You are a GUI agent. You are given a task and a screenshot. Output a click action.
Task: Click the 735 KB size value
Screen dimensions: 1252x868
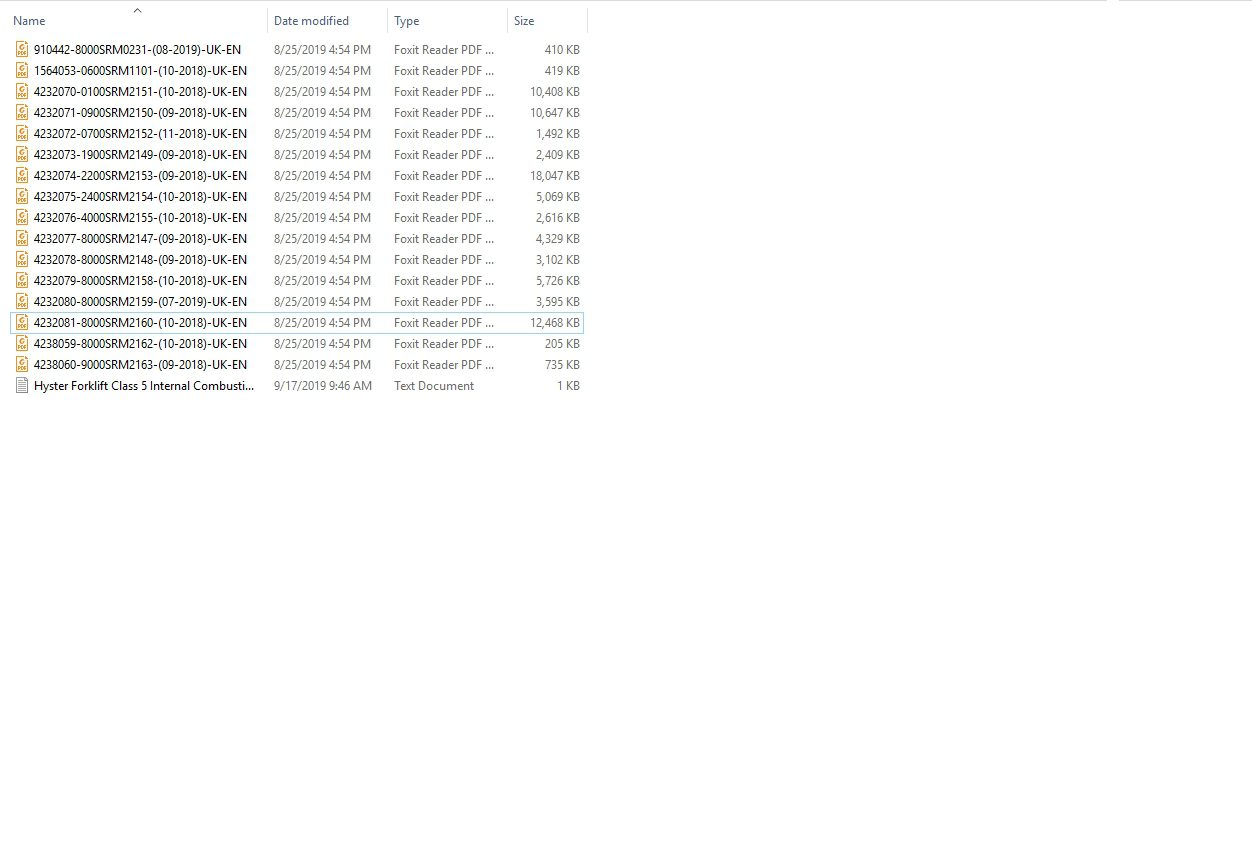562,364
